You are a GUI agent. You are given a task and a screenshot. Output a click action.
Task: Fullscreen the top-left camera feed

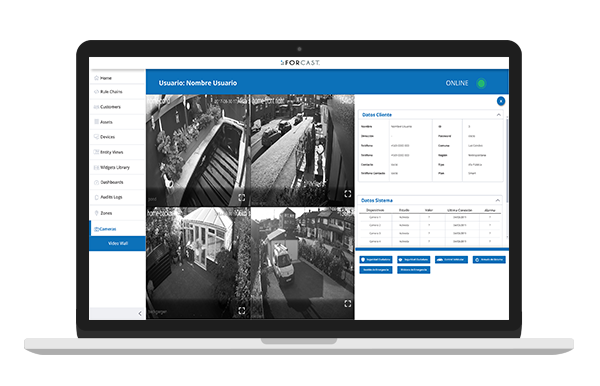[241, 197]
